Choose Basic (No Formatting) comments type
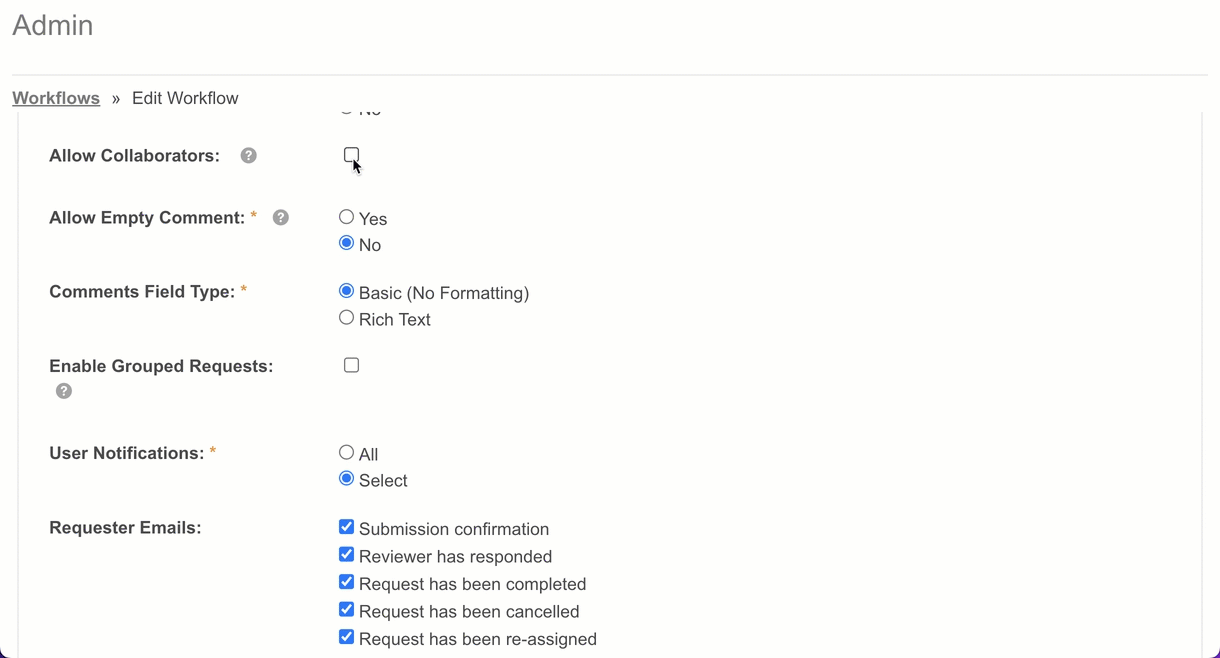 coord(347,291)
